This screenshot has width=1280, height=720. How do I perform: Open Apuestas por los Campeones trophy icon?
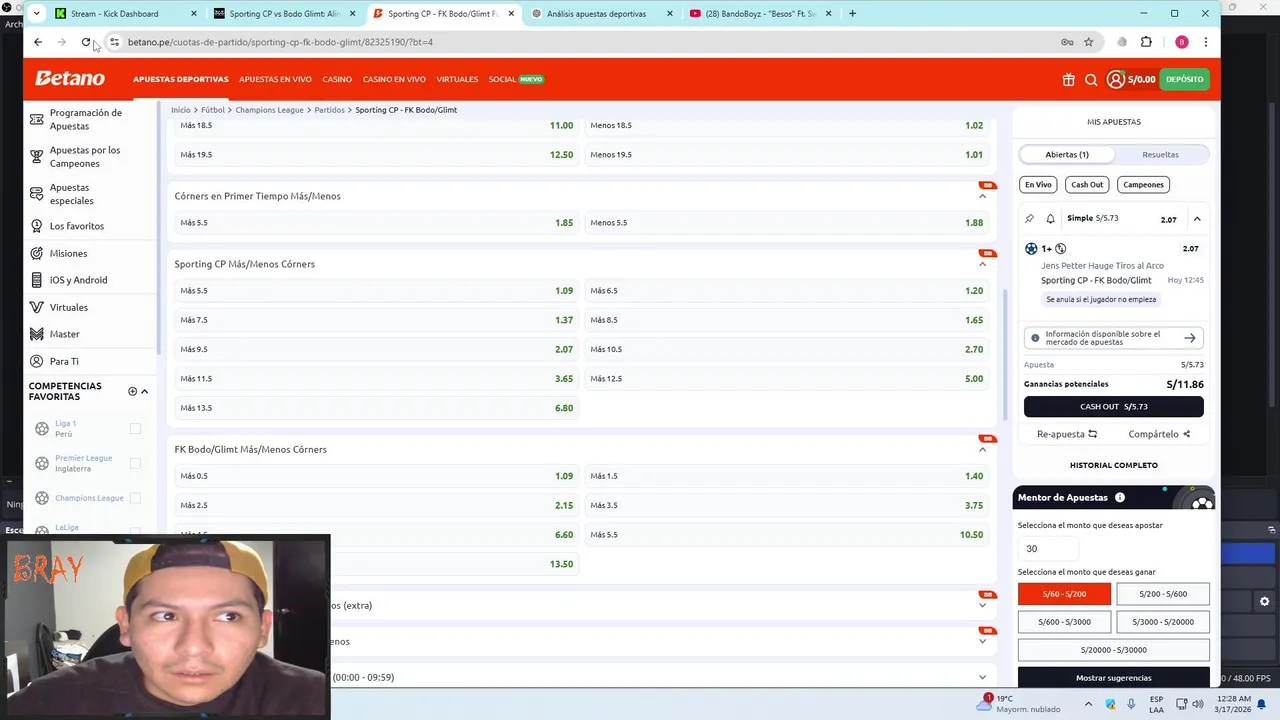pos(37,156)
